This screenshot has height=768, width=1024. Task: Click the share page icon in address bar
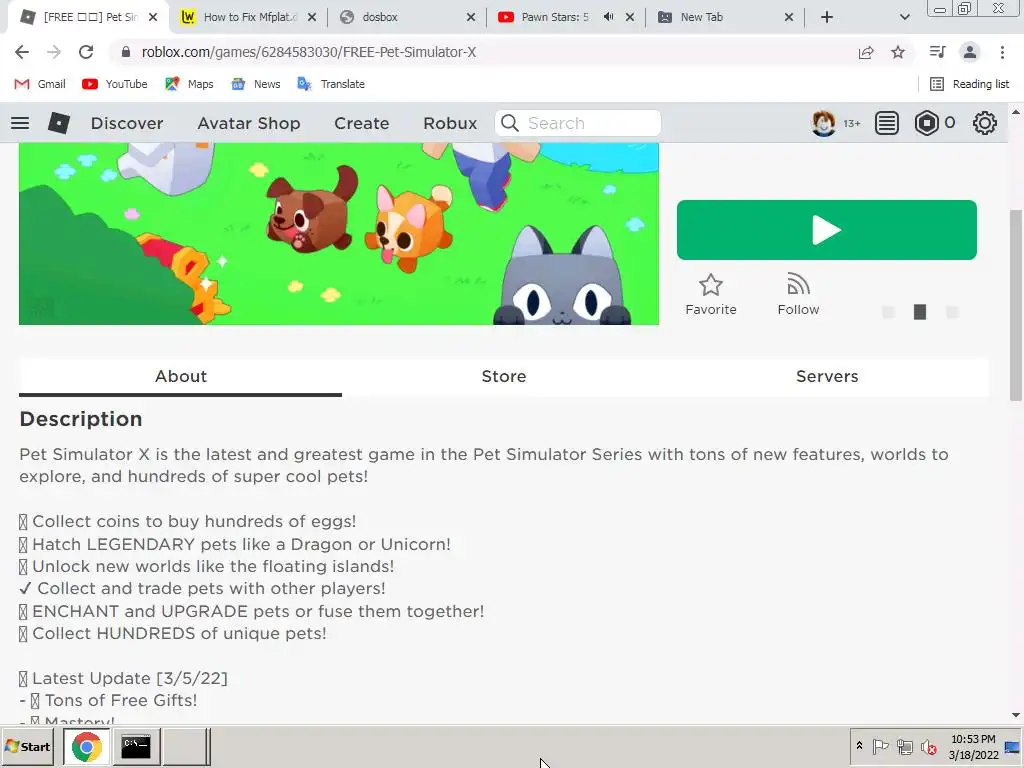coord(866,52)
